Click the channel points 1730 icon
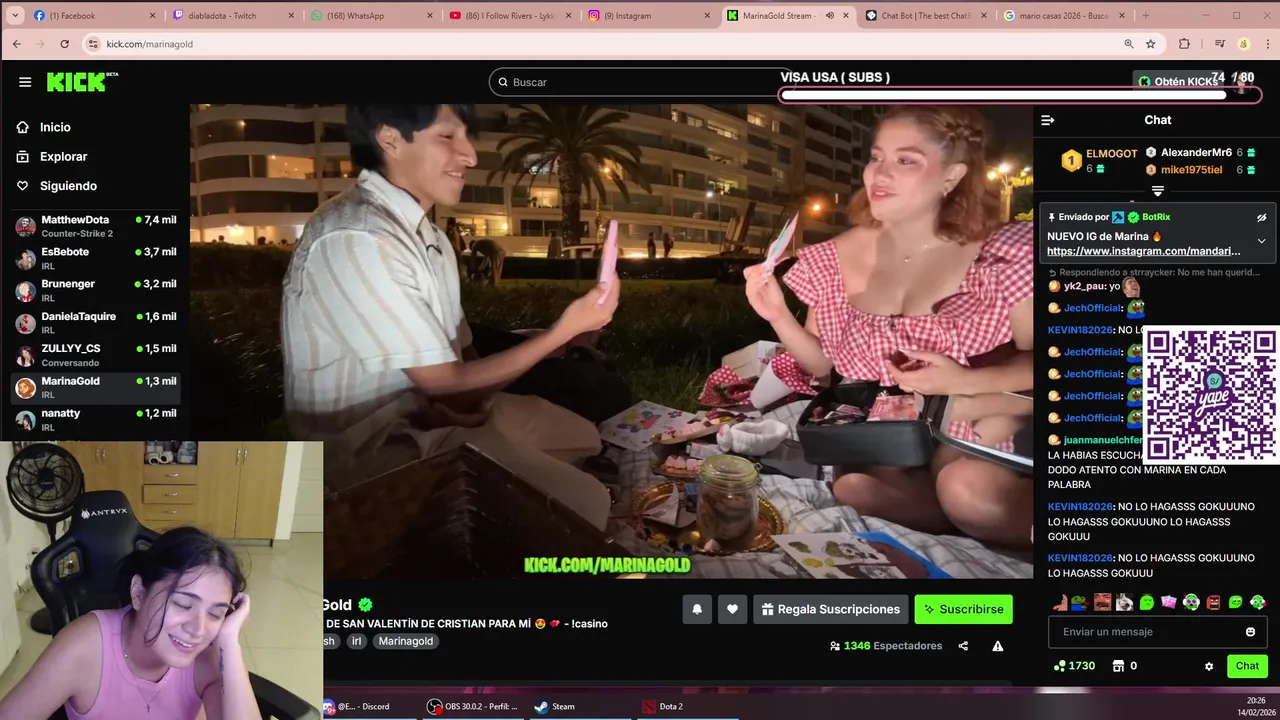The width and height of the screenshot is (1280, 720). [1059, 666]
